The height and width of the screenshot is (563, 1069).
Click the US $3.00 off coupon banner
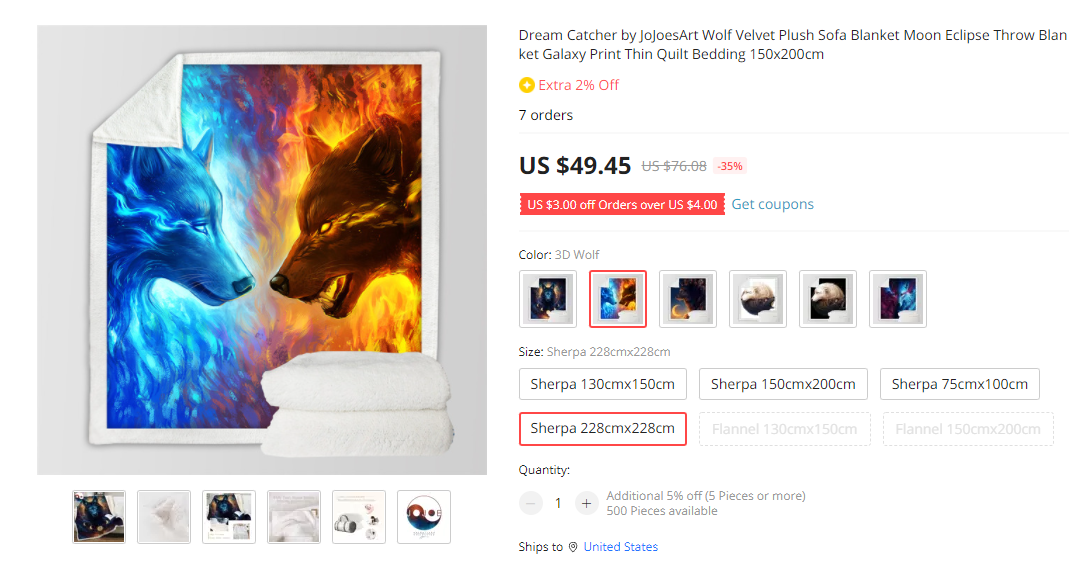point(622,204)
